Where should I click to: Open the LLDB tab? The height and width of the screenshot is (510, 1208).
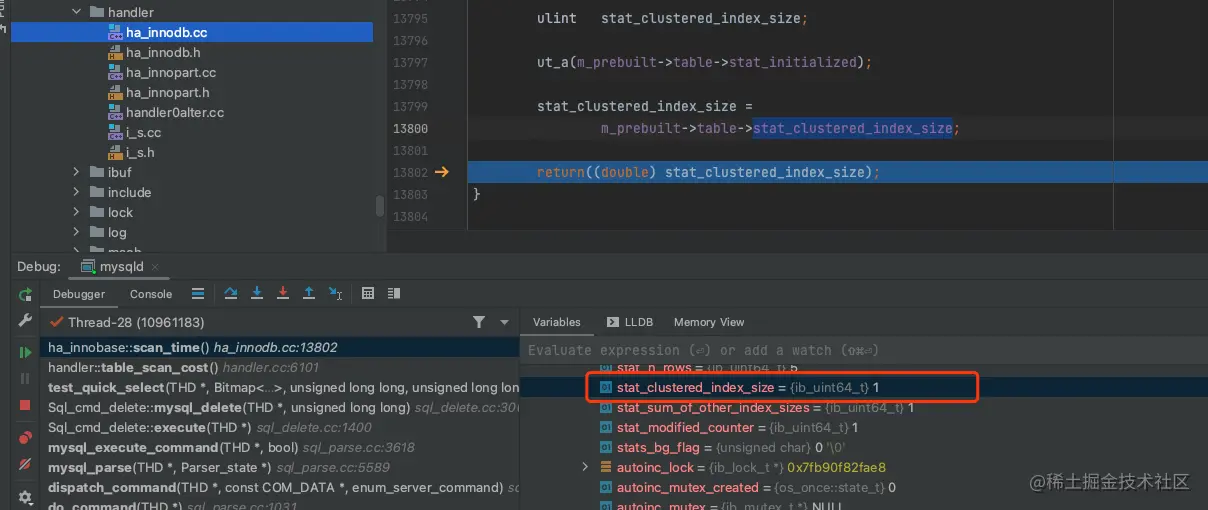tap(630, 322)
